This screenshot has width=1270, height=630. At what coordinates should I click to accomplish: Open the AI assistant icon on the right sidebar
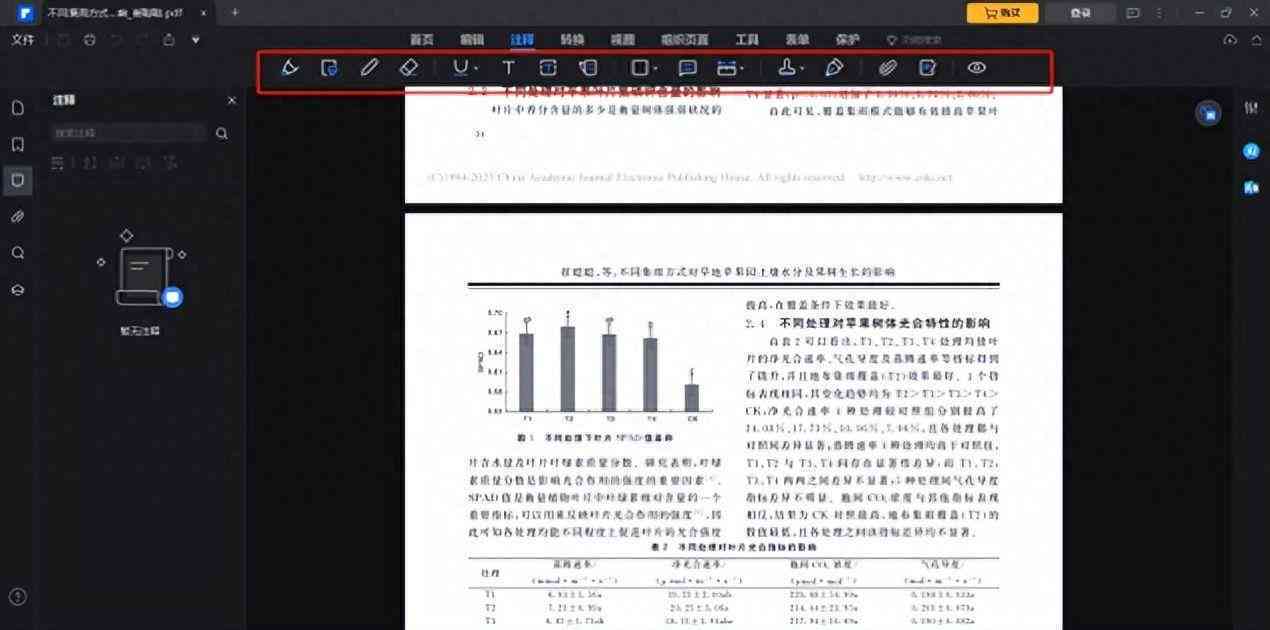[x=1251, y=150]
